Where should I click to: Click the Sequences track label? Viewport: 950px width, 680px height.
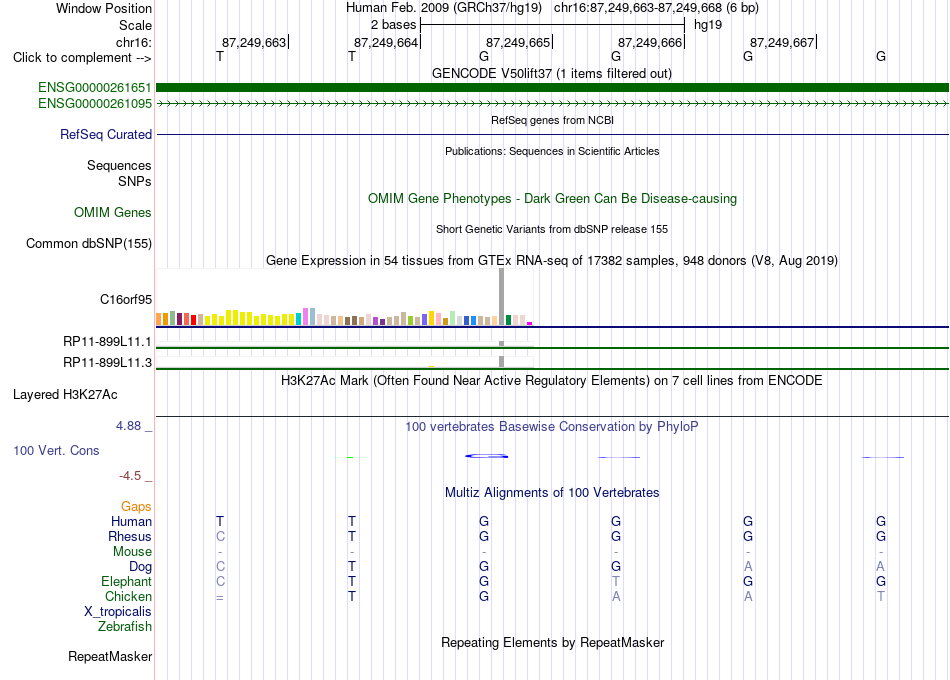click(119, 165)
